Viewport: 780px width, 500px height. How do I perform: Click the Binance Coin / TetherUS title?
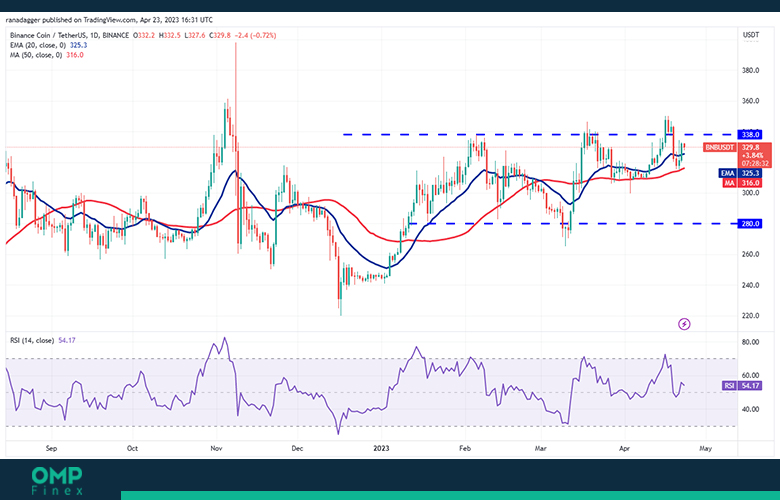click(x=49, y=35)
